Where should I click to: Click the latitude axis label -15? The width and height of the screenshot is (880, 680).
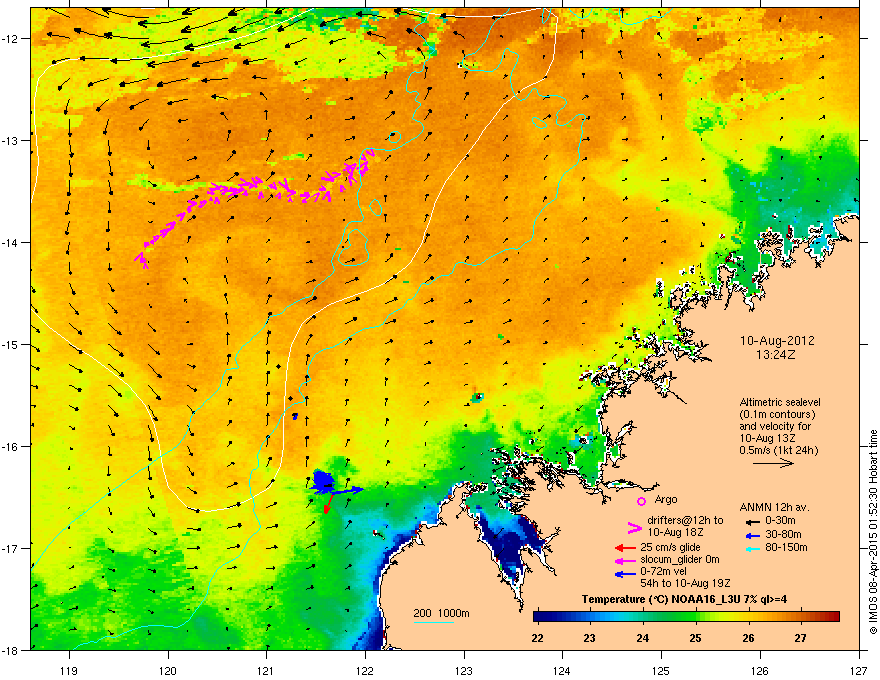tap(10, 344)
